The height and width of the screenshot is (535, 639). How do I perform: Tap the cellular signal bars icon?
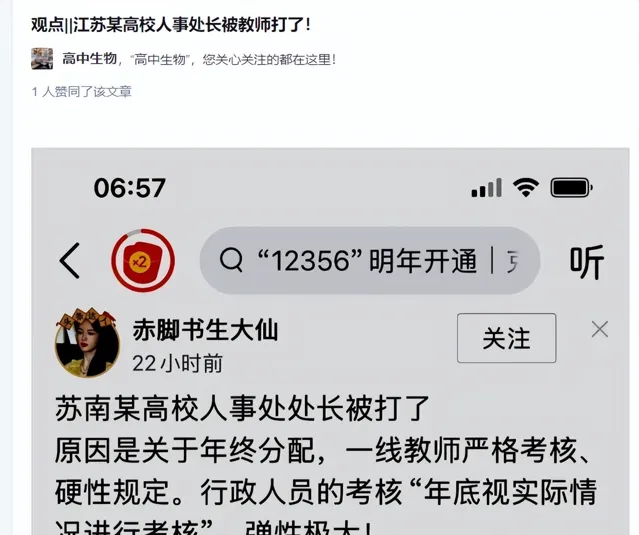[x=487, y=188]
